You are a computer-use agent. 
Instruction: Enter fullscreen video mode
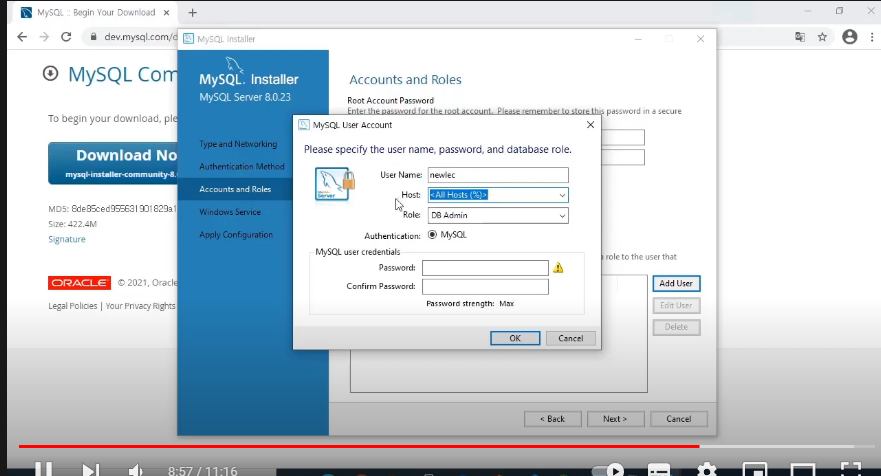tap(851, 470)
